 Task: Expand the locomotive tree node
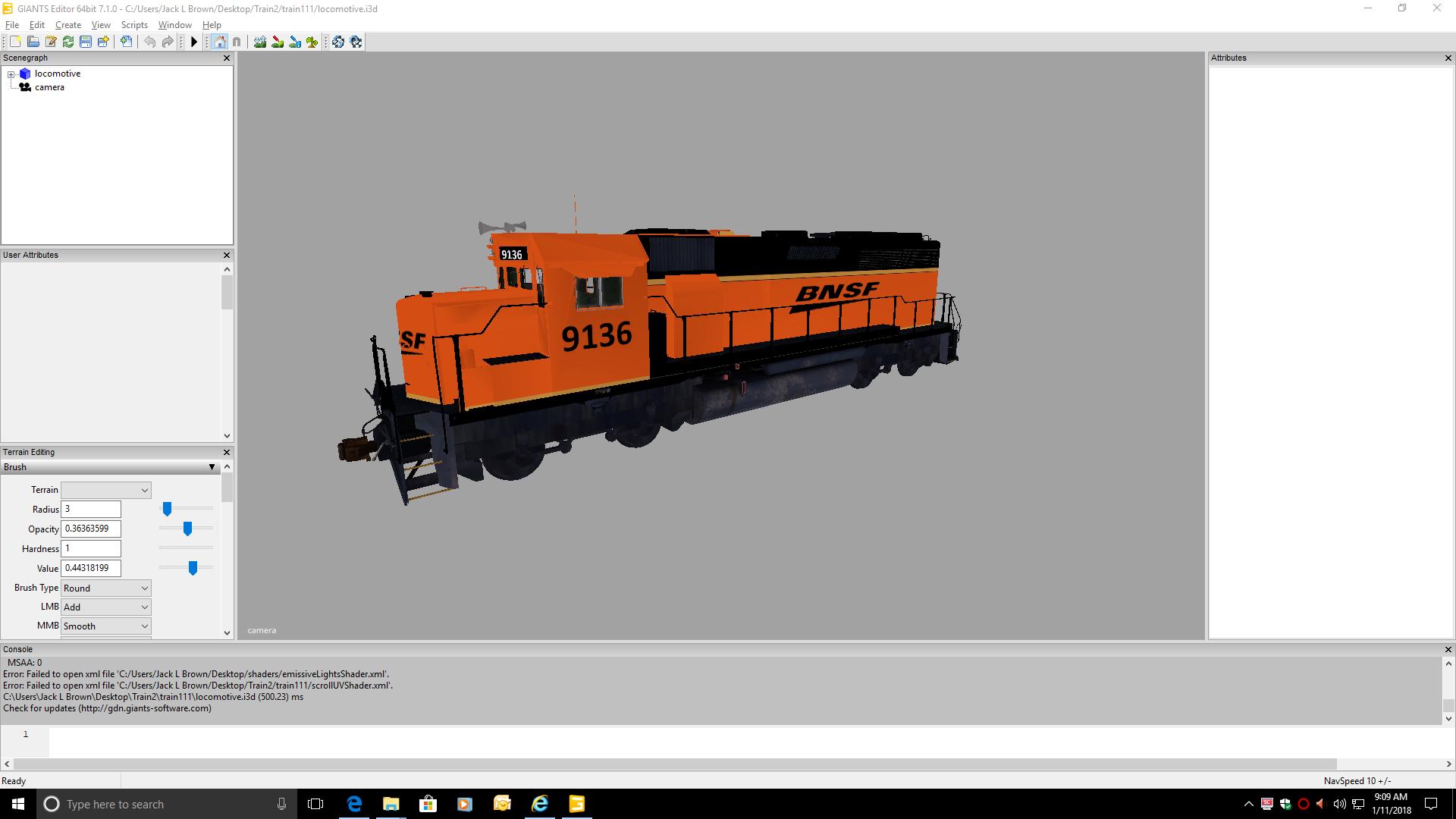click(11, 74)
